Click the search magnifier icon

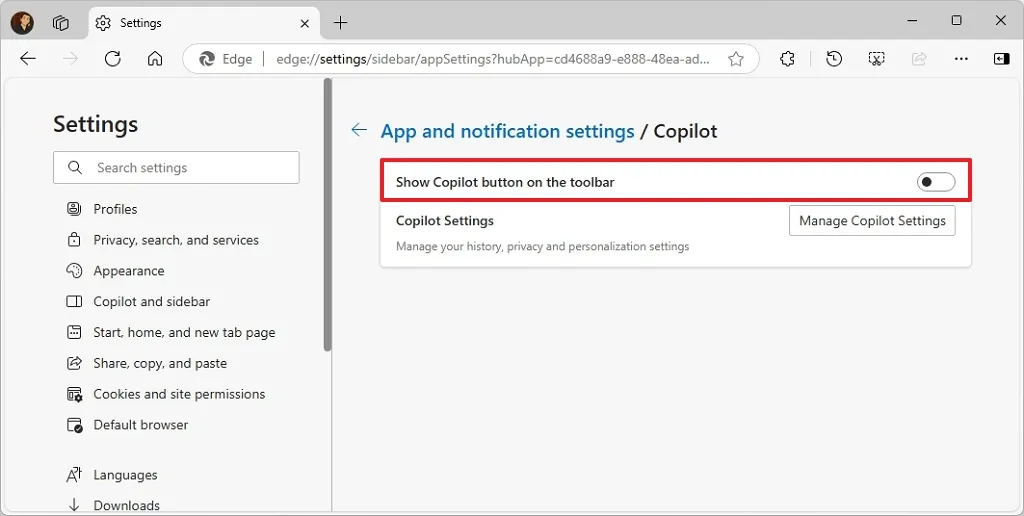tap(75, 168)
